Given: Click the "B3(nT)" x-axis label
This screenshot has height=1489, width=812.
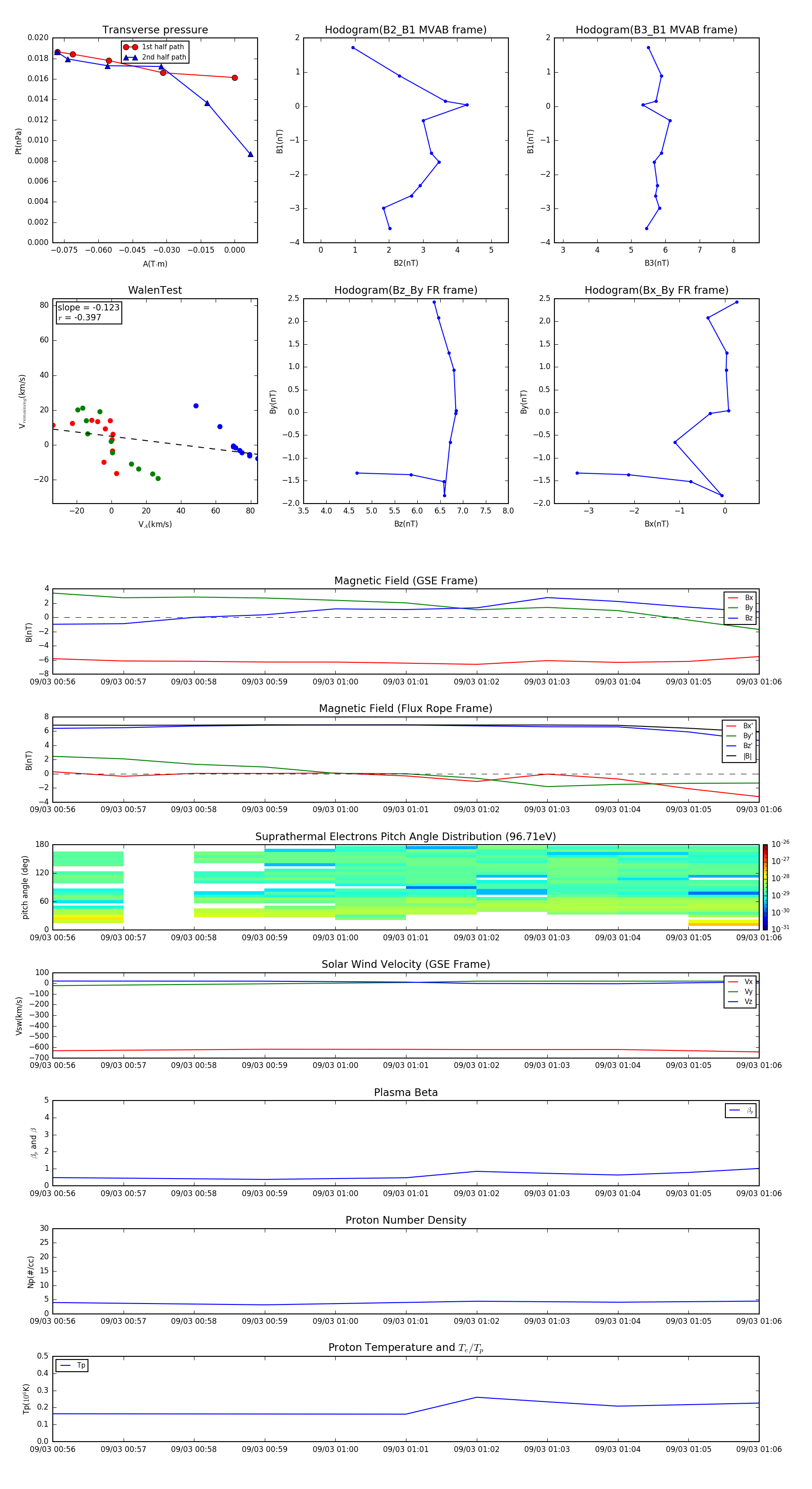Looking at the screenshot, I should 656,263.
